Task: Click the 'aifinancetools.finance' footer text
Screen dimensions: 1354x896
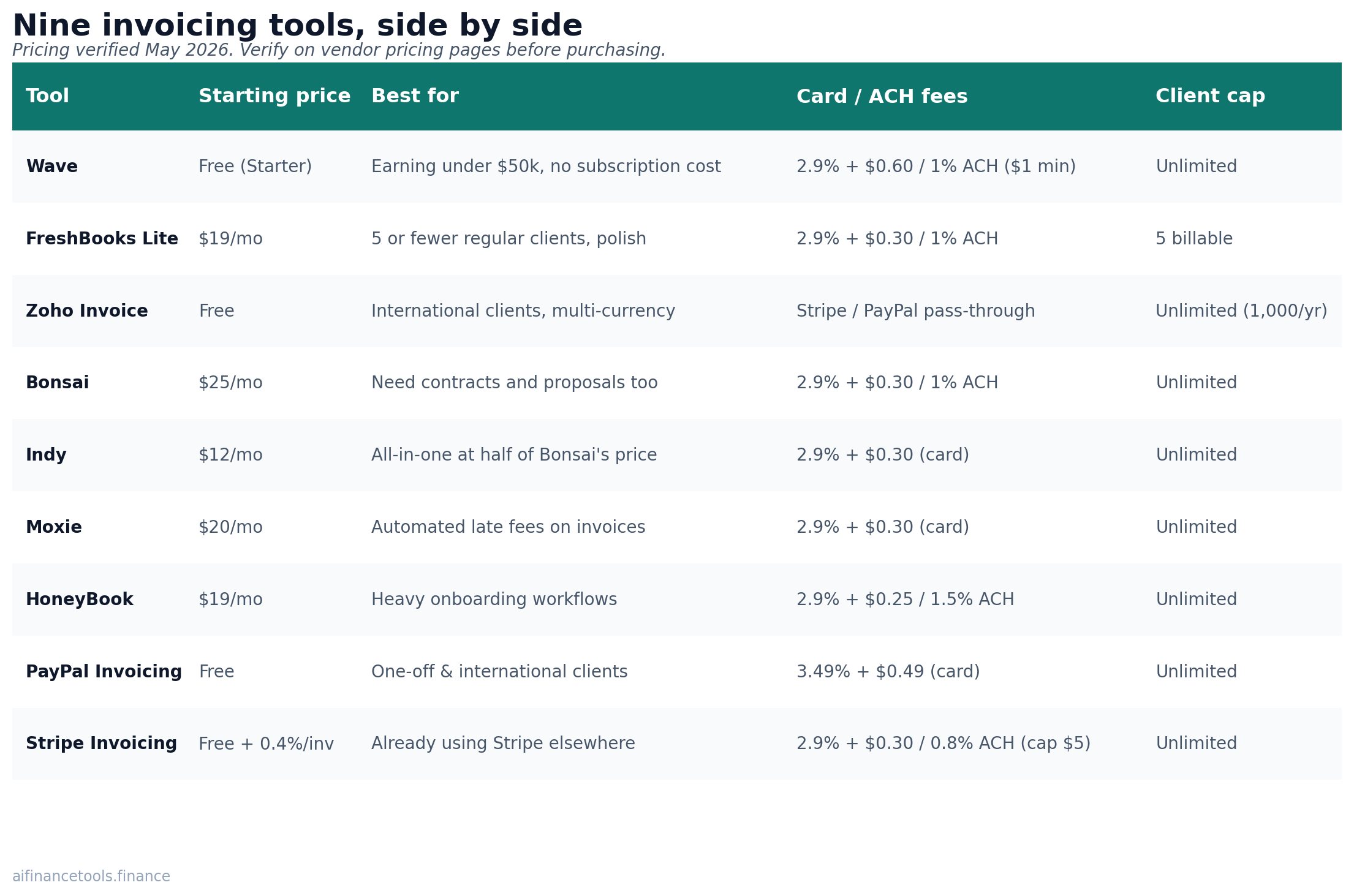Action: pos(91,876)
